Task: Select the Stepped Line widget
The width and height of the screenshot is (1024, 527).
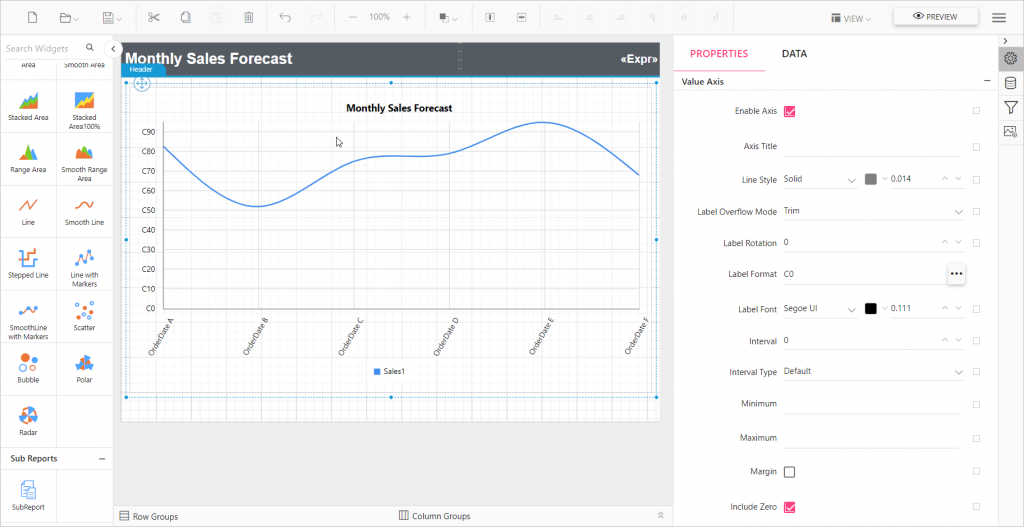Action: coord(28,264)
